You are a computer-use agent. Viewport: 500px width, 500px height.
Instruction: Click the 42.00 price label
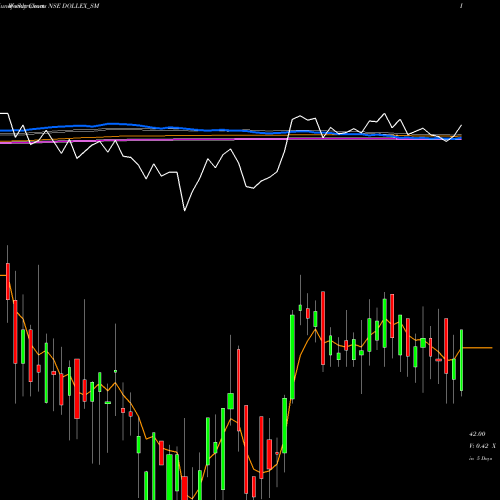pos(477,434)
